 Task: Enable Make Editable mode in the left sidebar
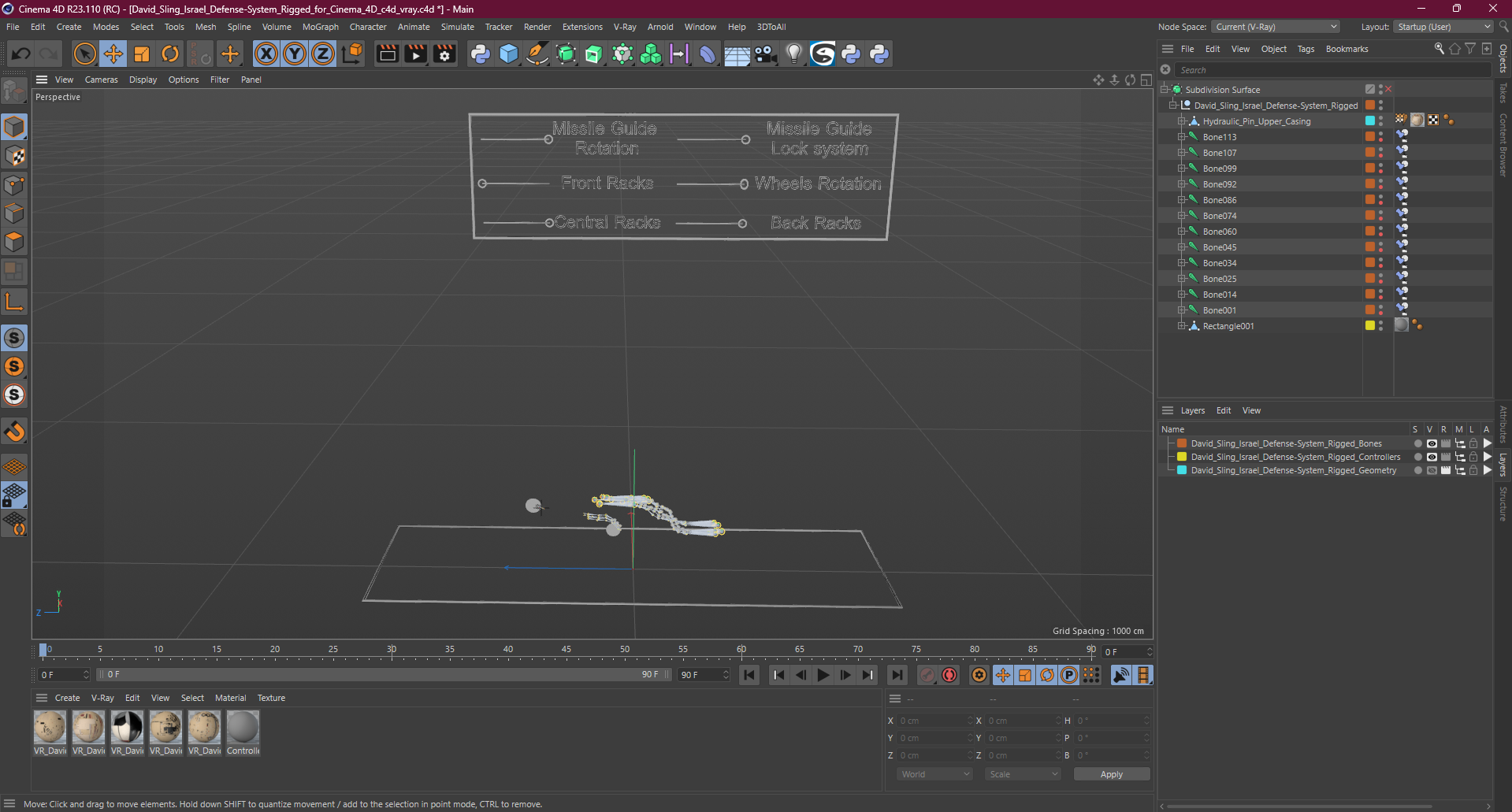click(x=14, y=91)
